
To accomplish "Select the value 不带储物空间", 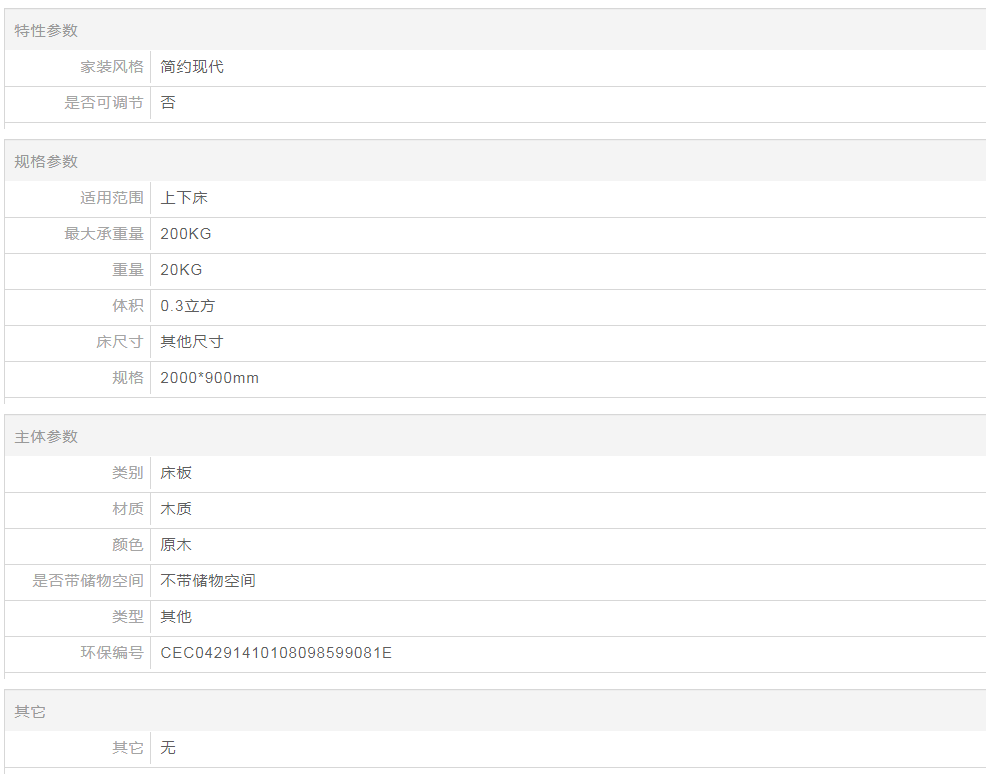I will coord(208,581).
